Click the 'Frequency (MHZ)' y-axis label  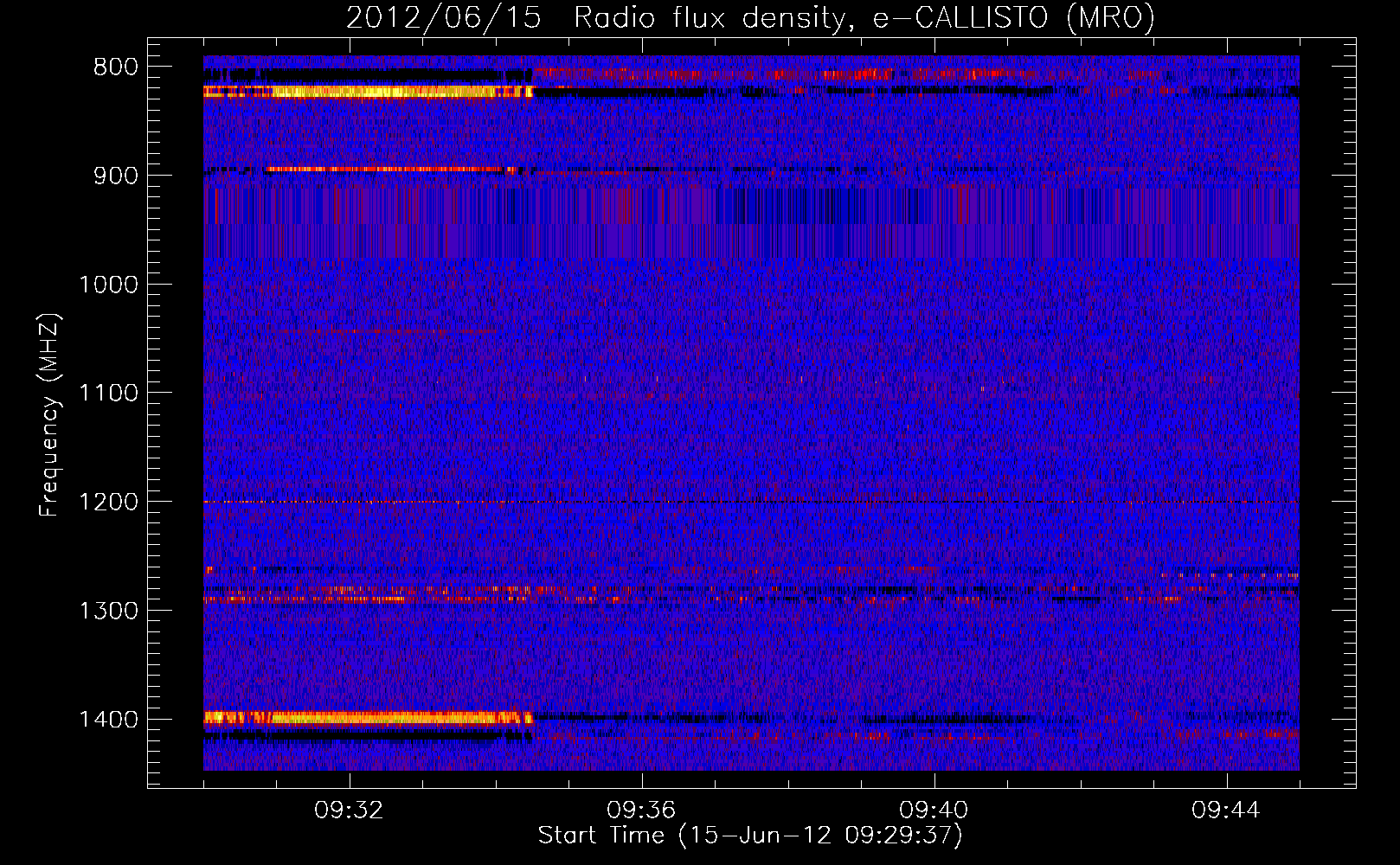48,415
